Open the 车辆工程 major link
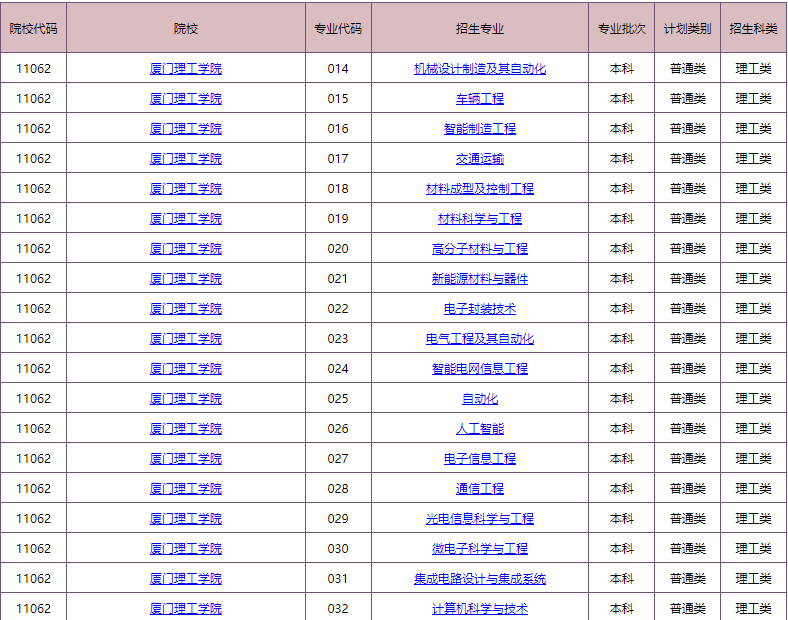 (x=479, y=99)
